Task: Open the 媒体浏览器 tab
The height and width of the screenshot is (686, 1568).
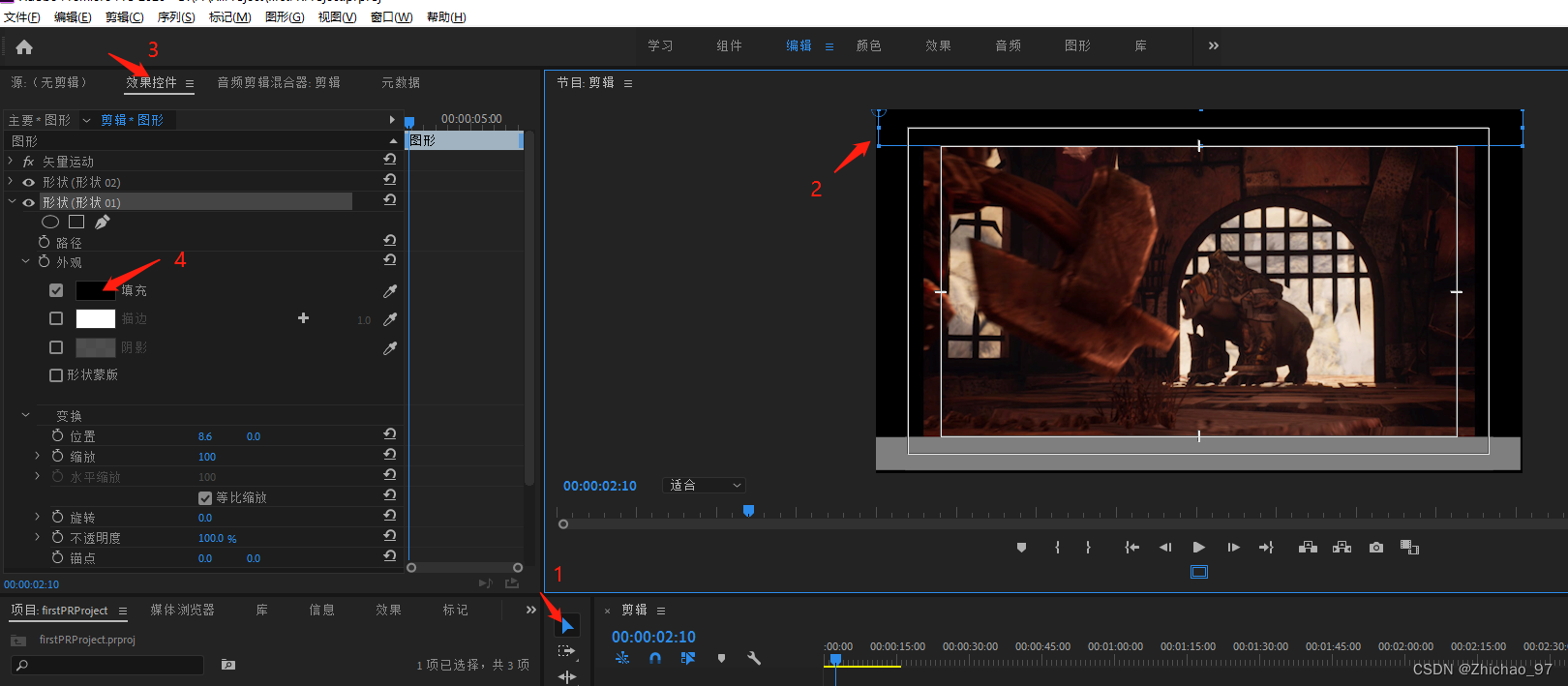Action: pos(183,610)
